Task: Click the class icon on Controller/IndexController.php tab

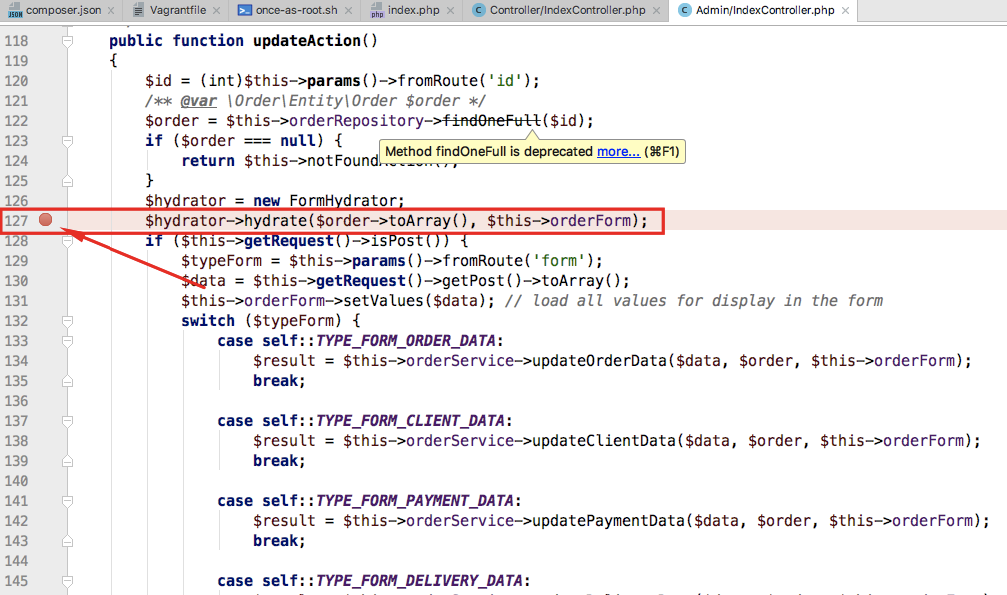Action: pos(478,10)
